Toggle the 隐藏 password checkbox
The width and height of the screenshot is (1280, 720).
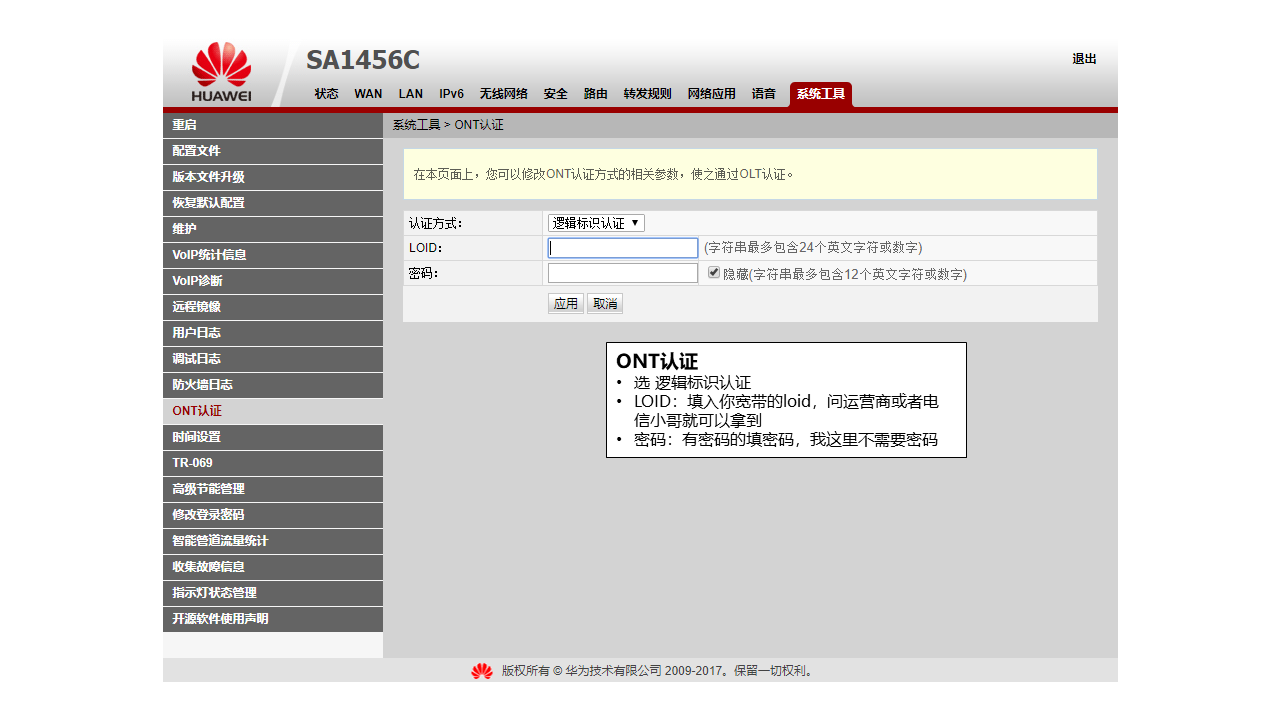[x=714, y=272]
